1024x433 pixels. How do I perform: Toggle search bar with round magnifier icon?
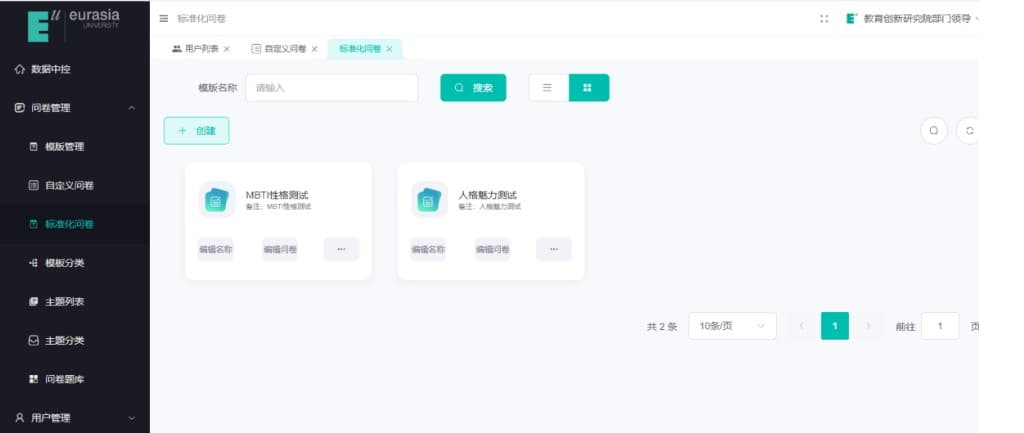[934, 131]
